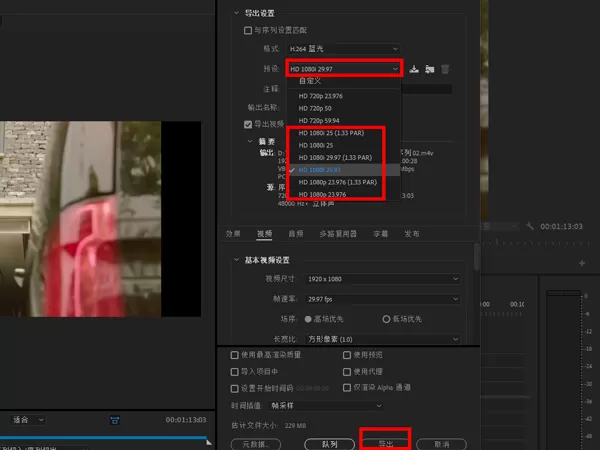Viewport: 600px width, 450px height.
Task: Click the plus icon in right panel
Action: [582, 263]
